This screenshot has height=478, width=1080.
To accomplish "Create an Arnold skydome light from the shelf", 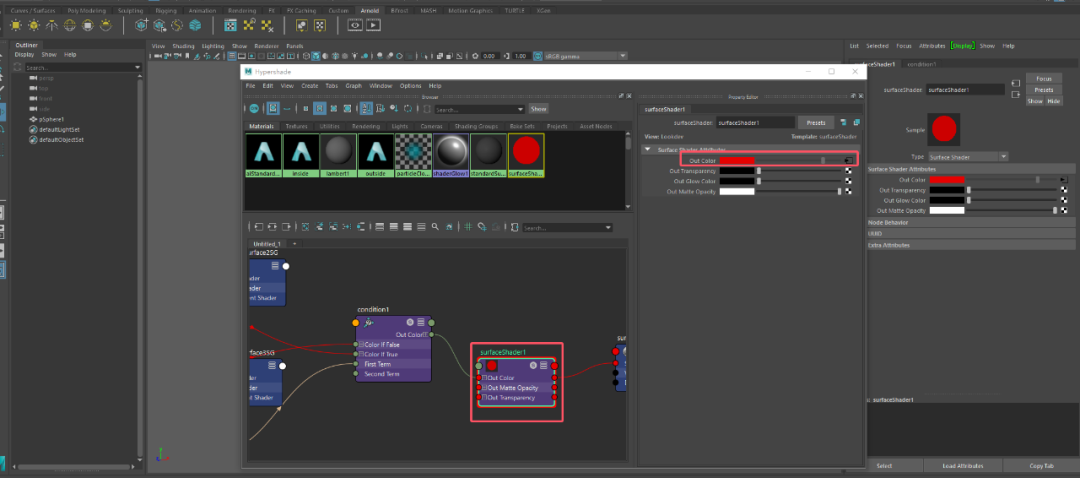I will pyautogui.click(x=70, y=25).
